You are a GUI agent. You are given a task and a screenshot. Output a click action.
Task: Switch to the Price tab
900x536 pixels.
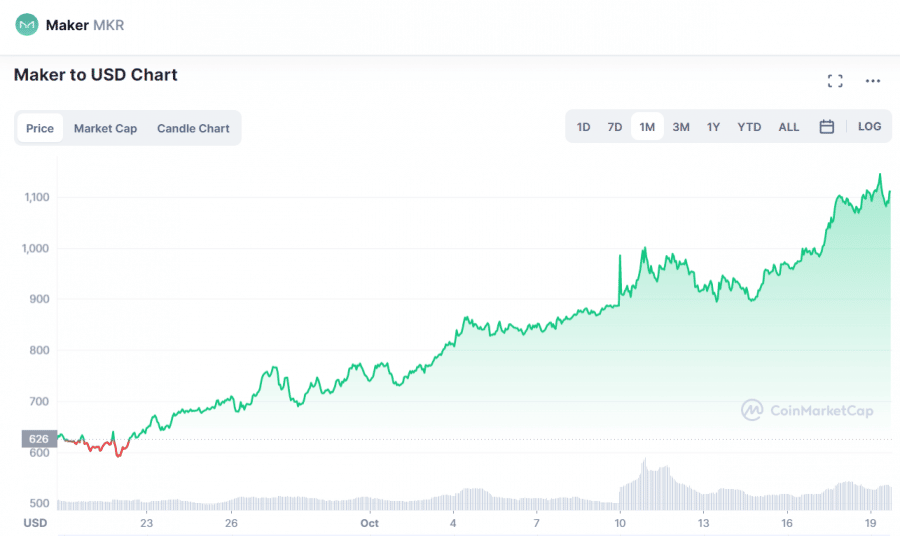[x=40, y=128]
